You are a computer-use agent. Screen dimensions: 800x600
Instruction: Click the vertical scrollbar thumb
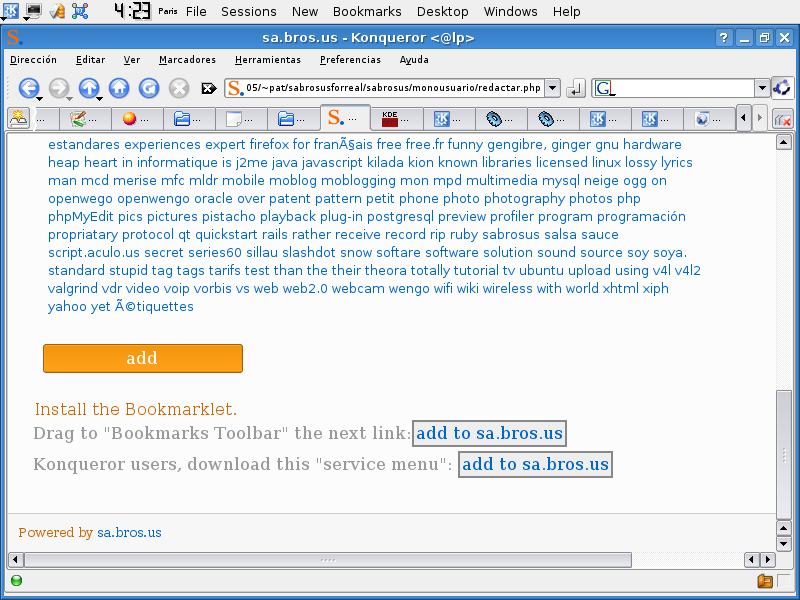click(784, 454)
